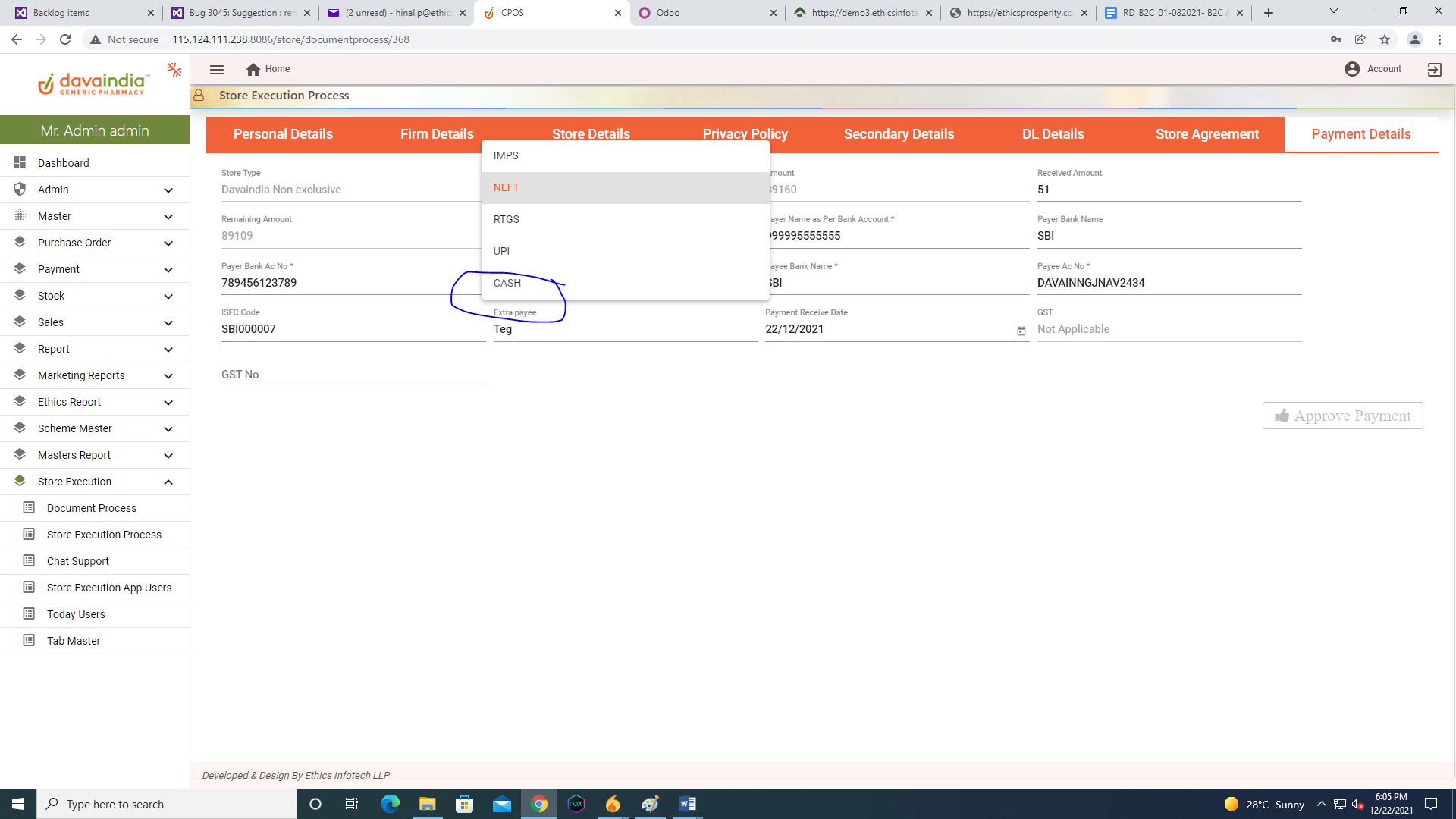Open Word from the Windows taskbar

coord(687,804)
